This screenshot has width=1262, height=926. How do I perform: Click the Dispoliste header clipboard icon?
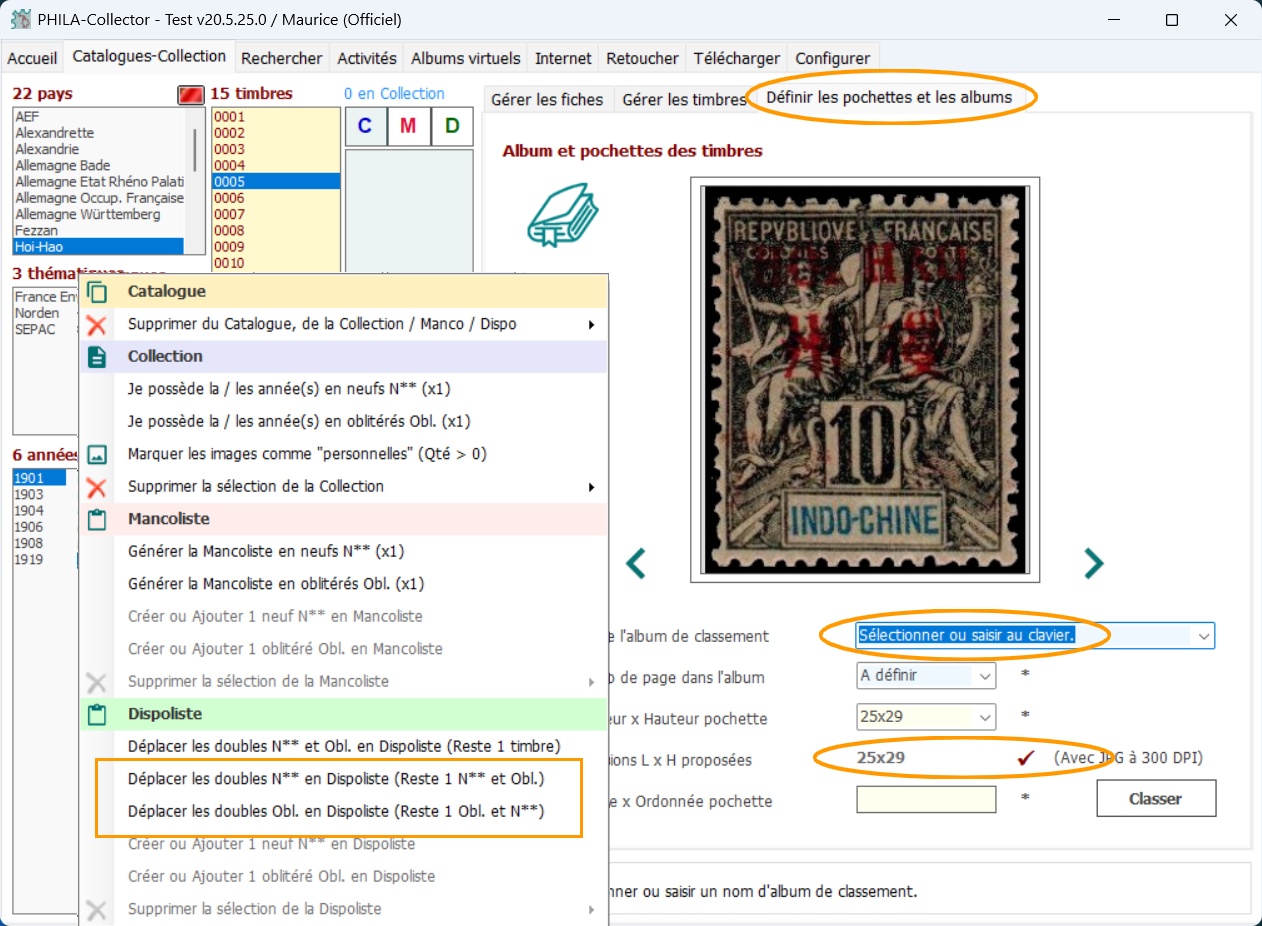tap(97, 714)
